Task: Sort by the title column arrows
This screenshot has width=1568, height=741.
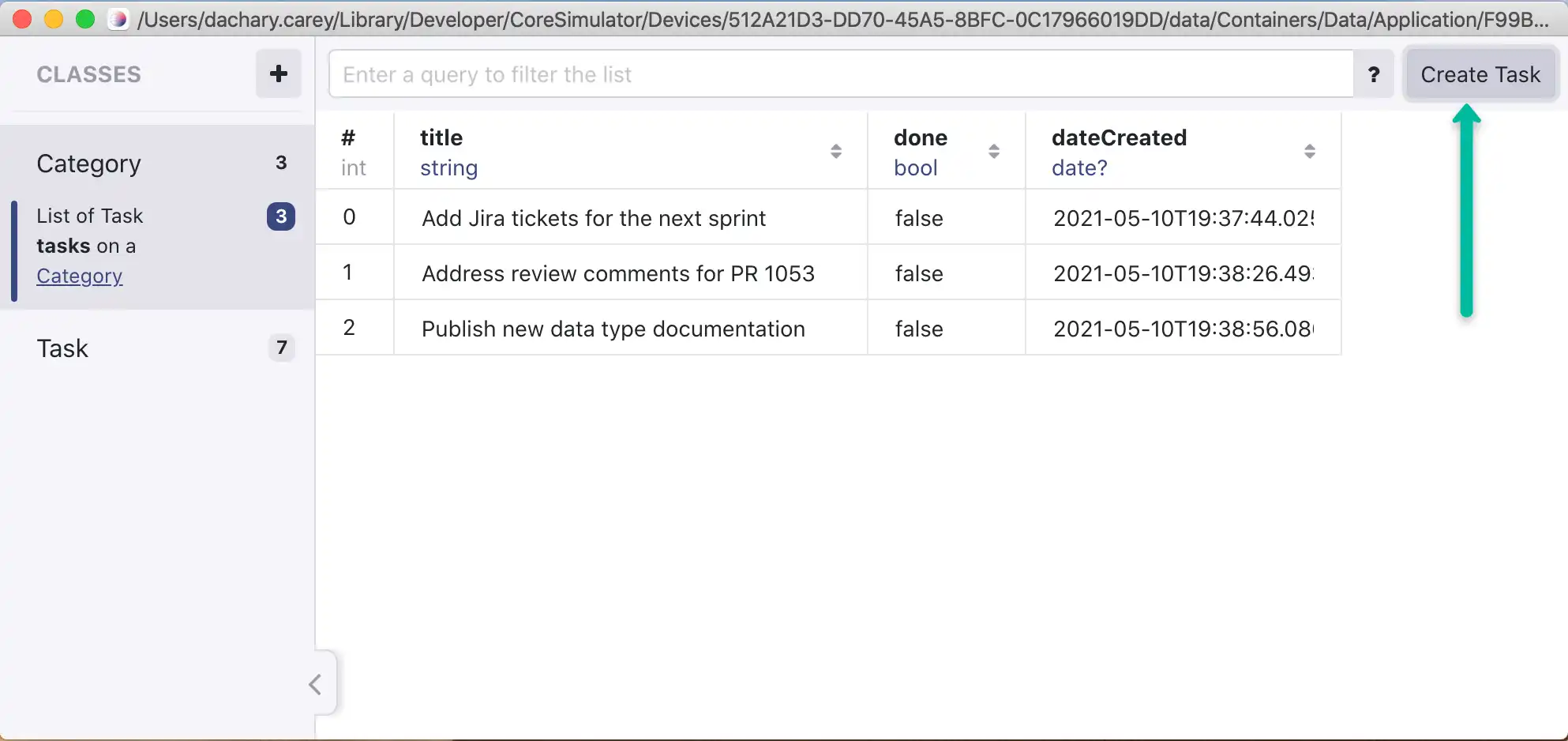Action: [x=835, y=151]
